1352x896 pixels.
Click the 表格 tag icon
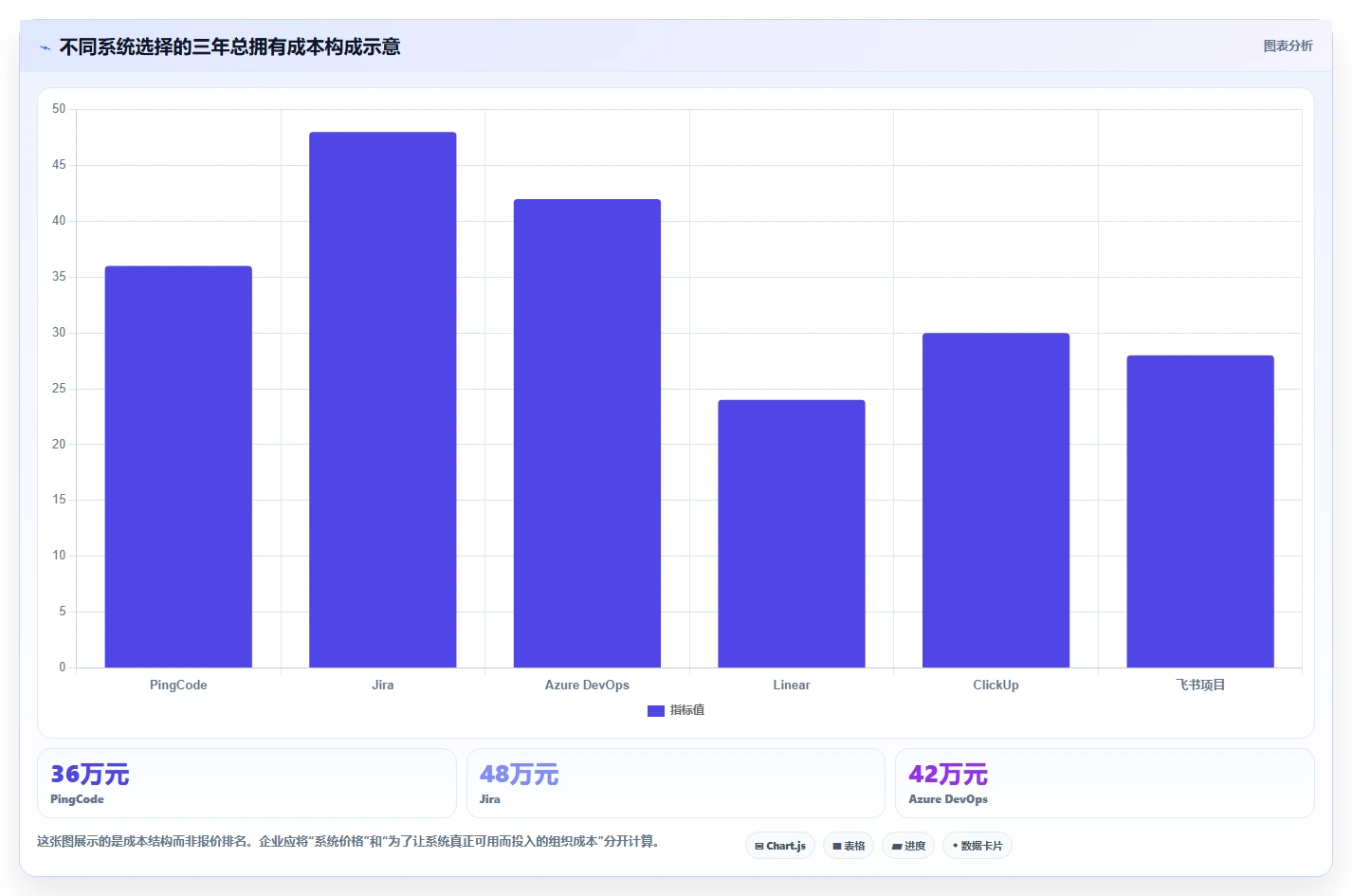pos(837,846)
